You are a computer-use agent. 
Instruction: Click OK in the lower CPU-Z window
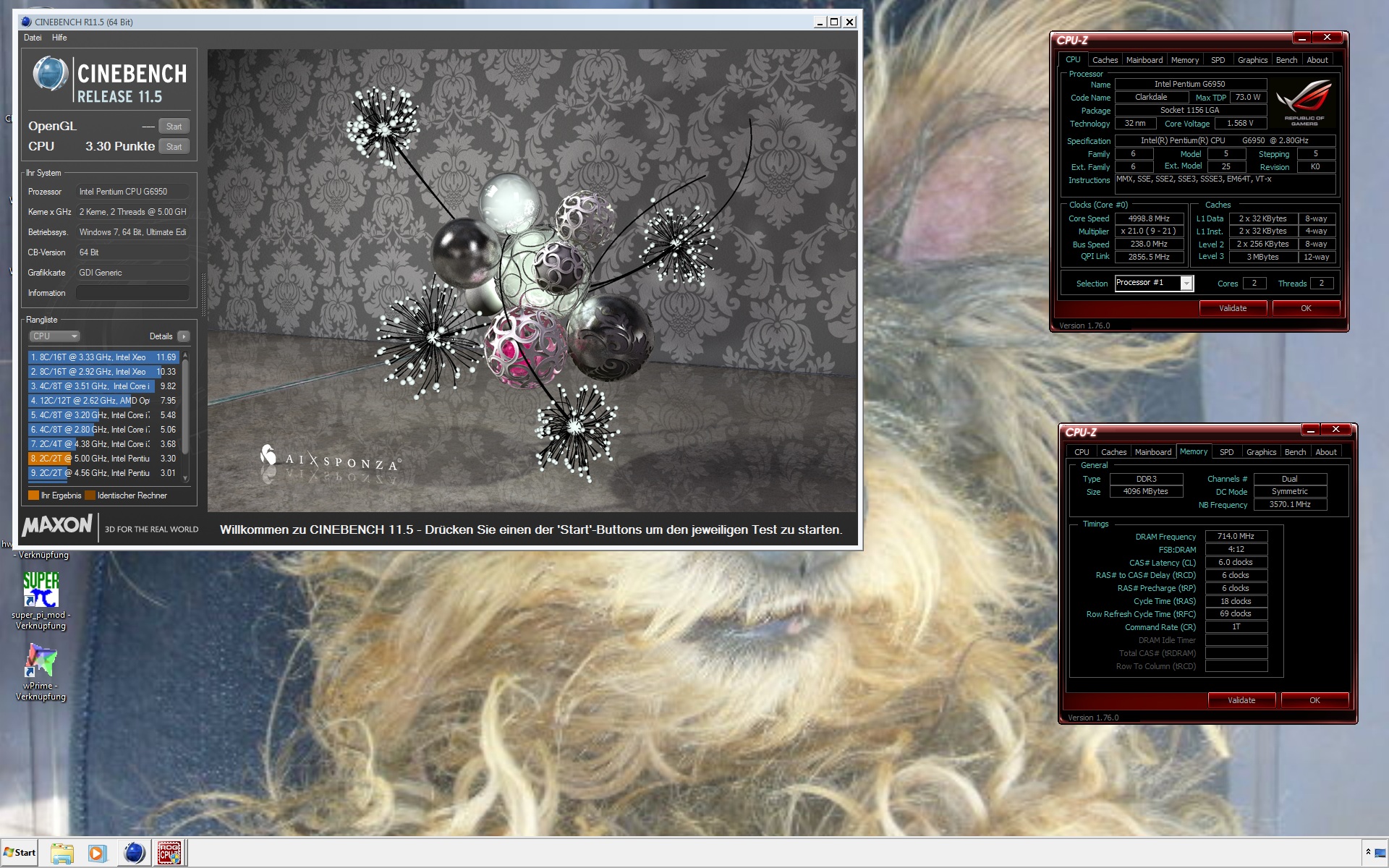1314,700
